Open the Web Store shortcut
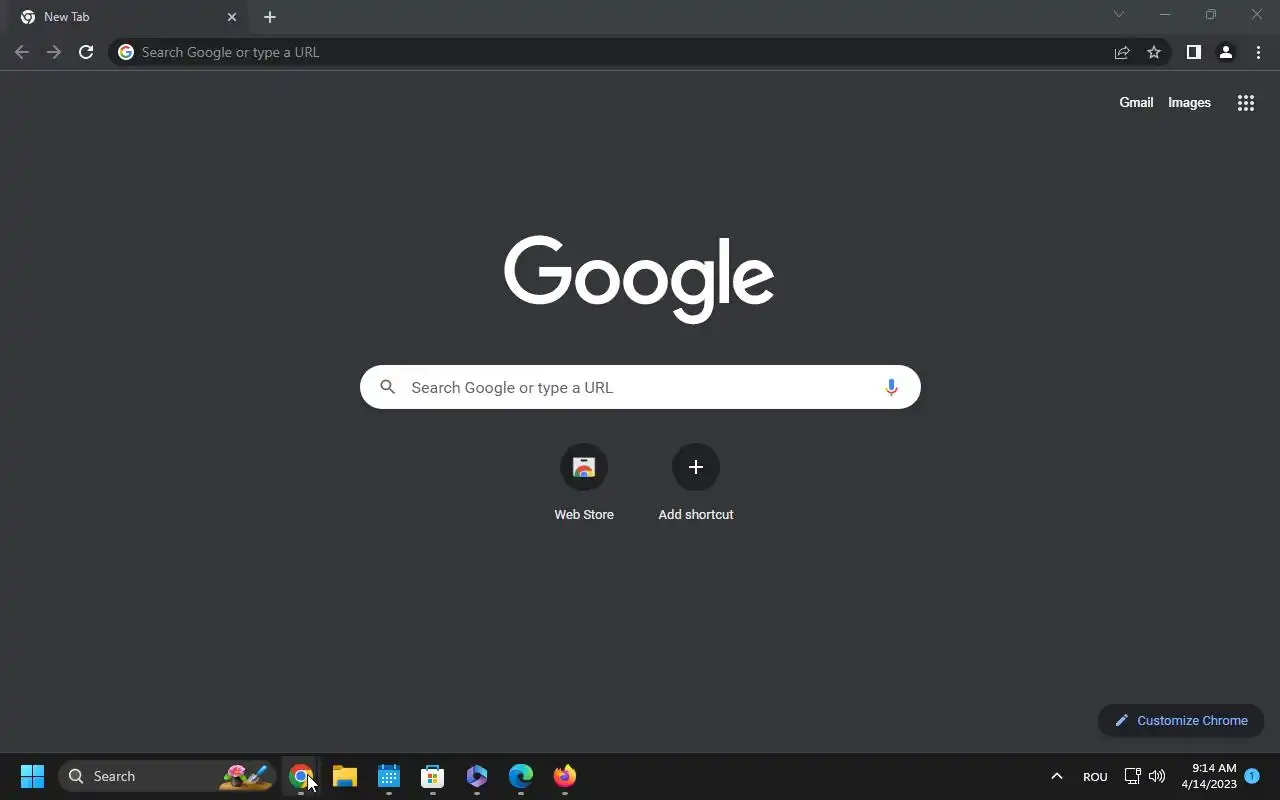This screenshot has width=1280, height=800. [584, 483]
